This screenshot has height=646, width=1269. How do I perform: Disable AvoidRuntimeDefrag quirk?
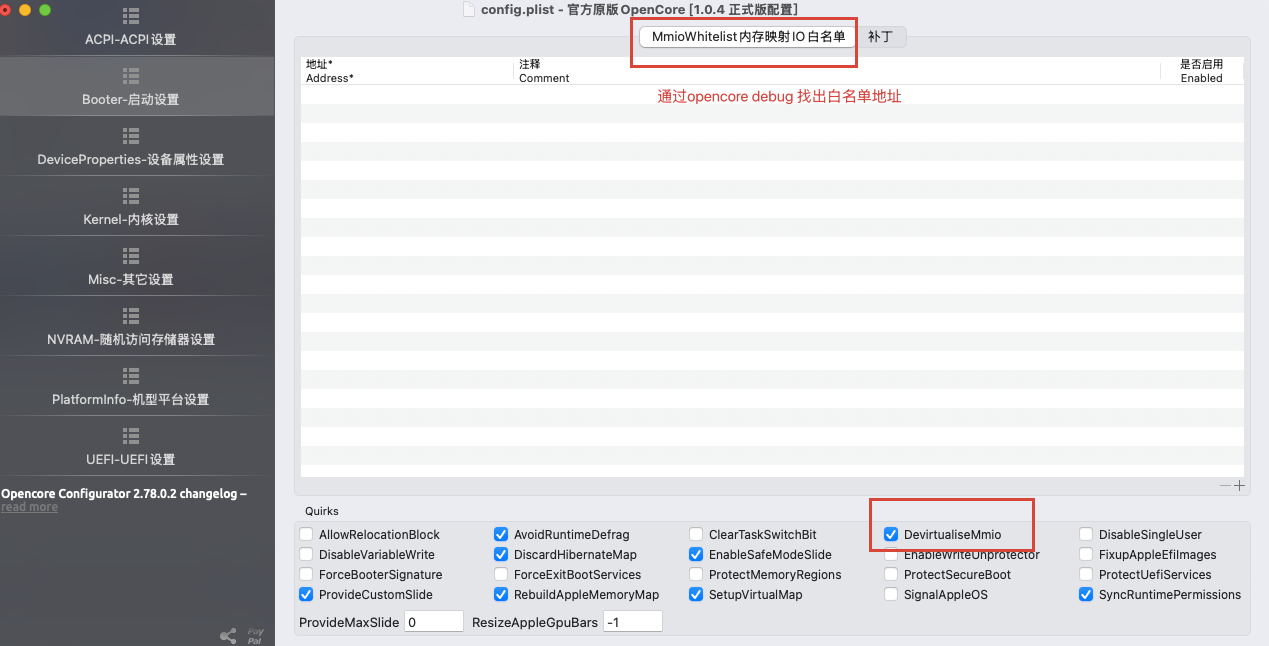click(x=501, y=535)
